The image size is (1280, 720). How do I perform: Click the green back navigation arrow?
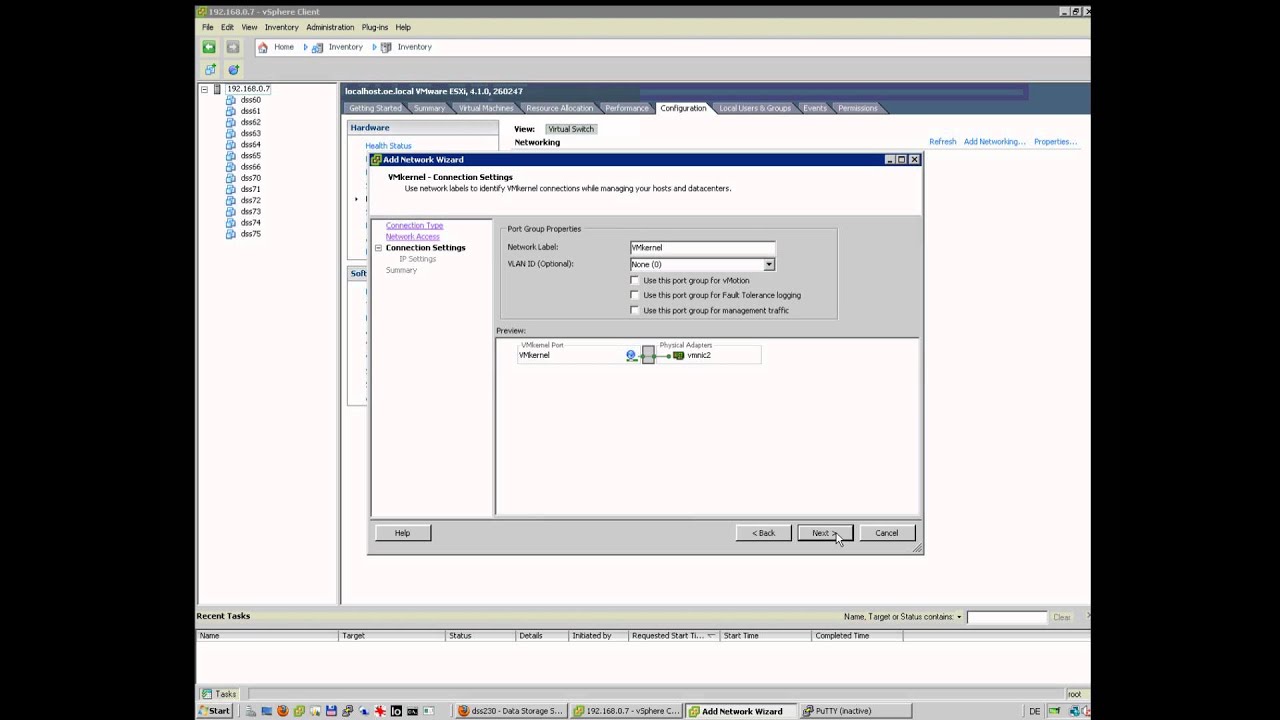(x=209, y=47)
